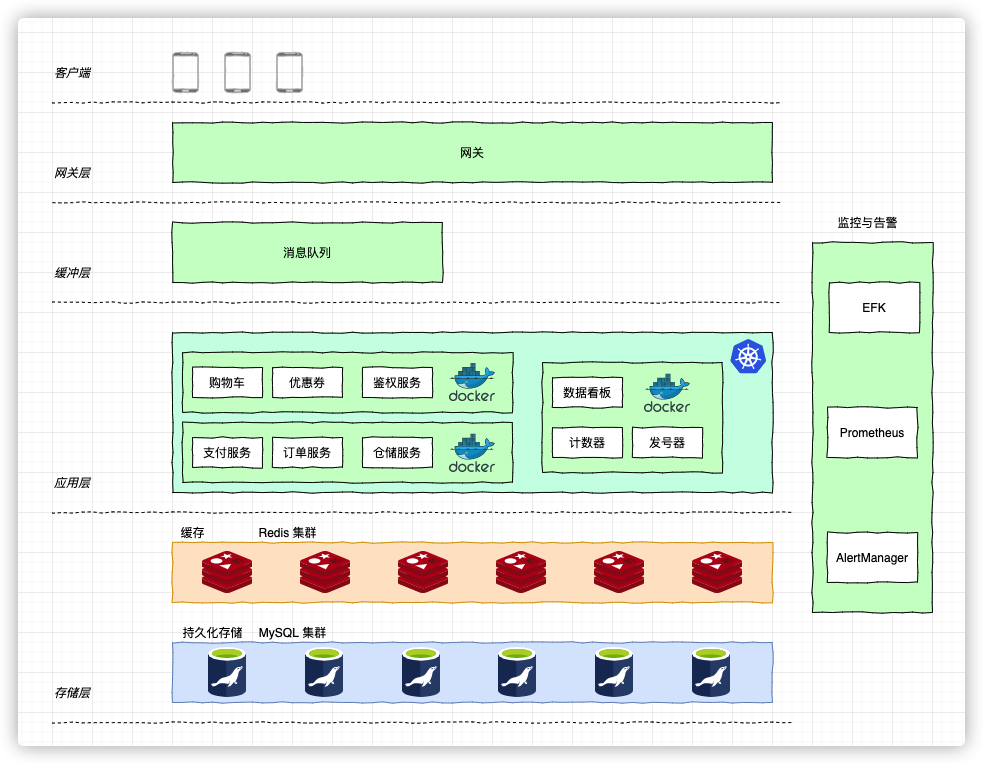This screenshot has width=983, height=764.
Task: Click the AlertManager box
Action: [x=872, y=558]
